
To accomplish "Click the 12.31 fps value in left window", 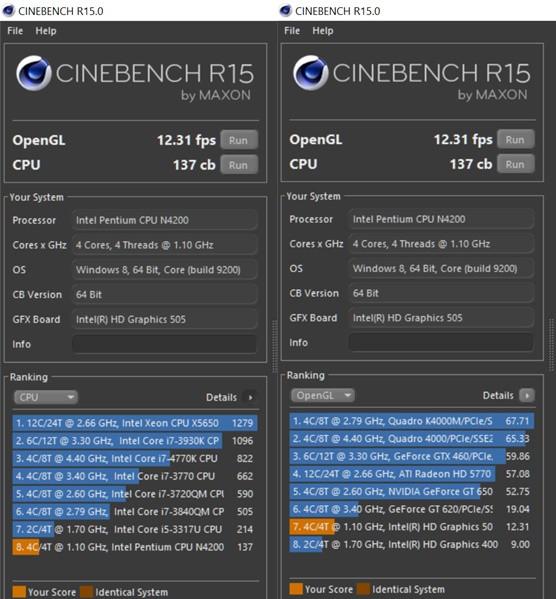I will point(186,140).
